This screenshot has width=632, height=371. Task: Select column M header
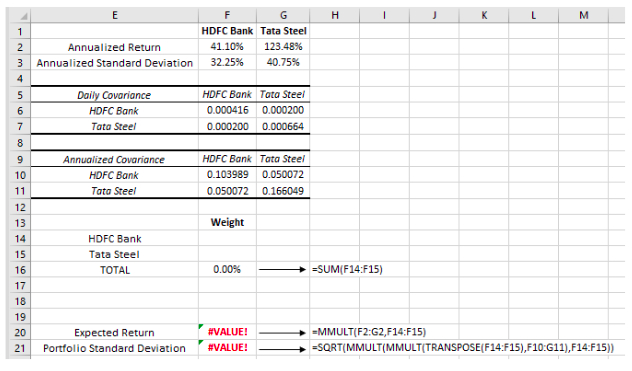point(584,15)
